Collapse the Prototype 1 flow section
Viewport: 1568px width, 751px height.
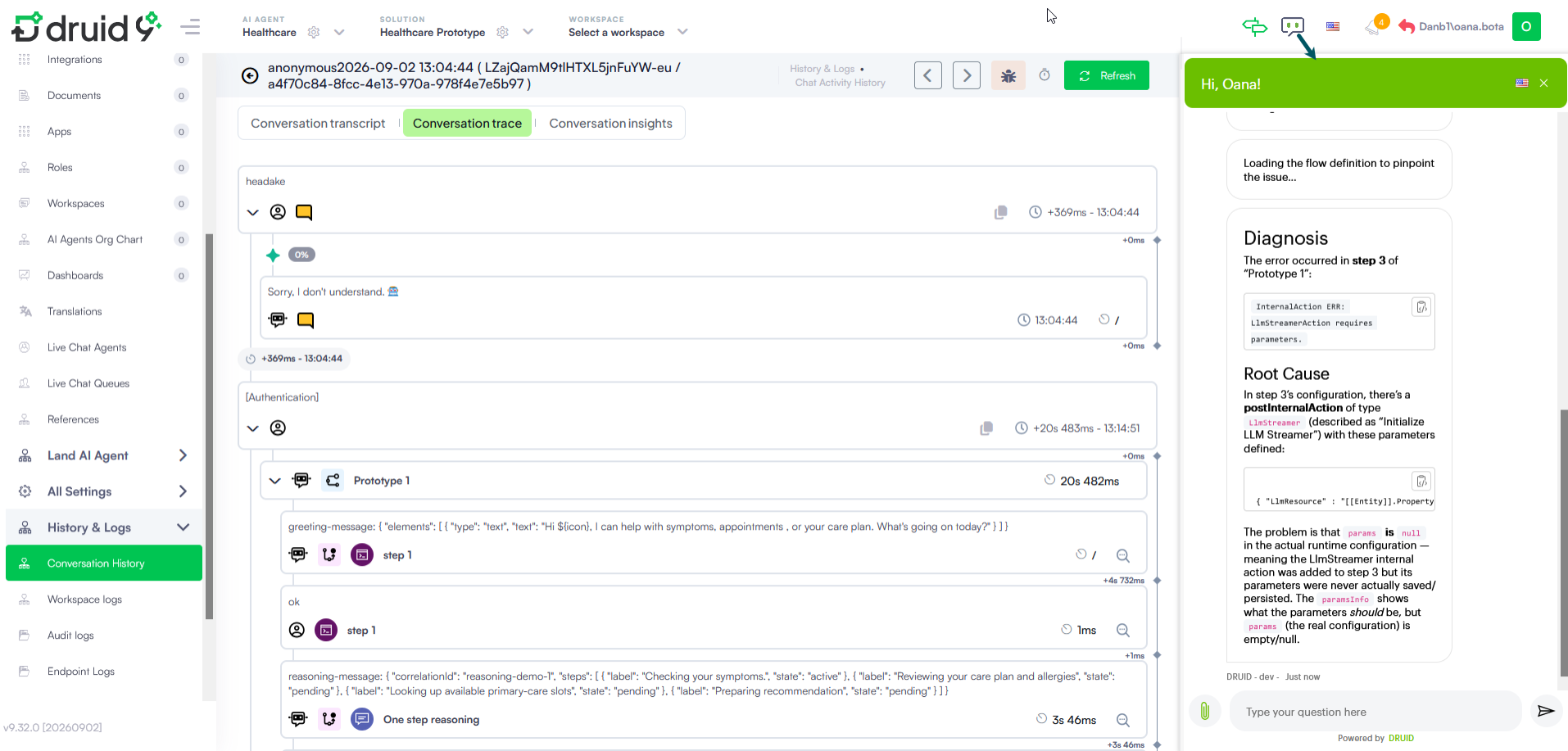tap(275, 481)
